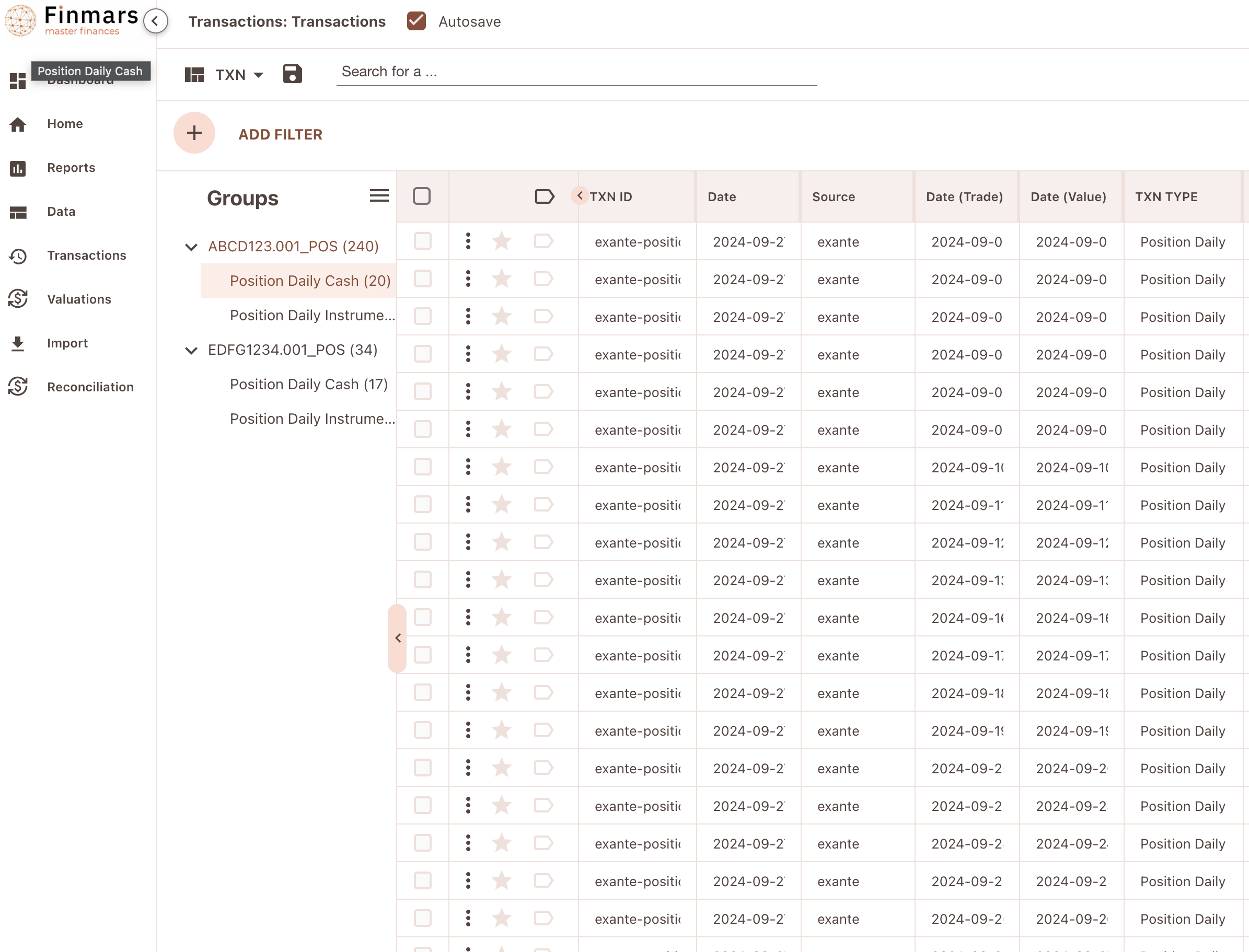Toggle the Autosave checkbox
This screenshot has height=952, width=1249.
coord(417,21)
